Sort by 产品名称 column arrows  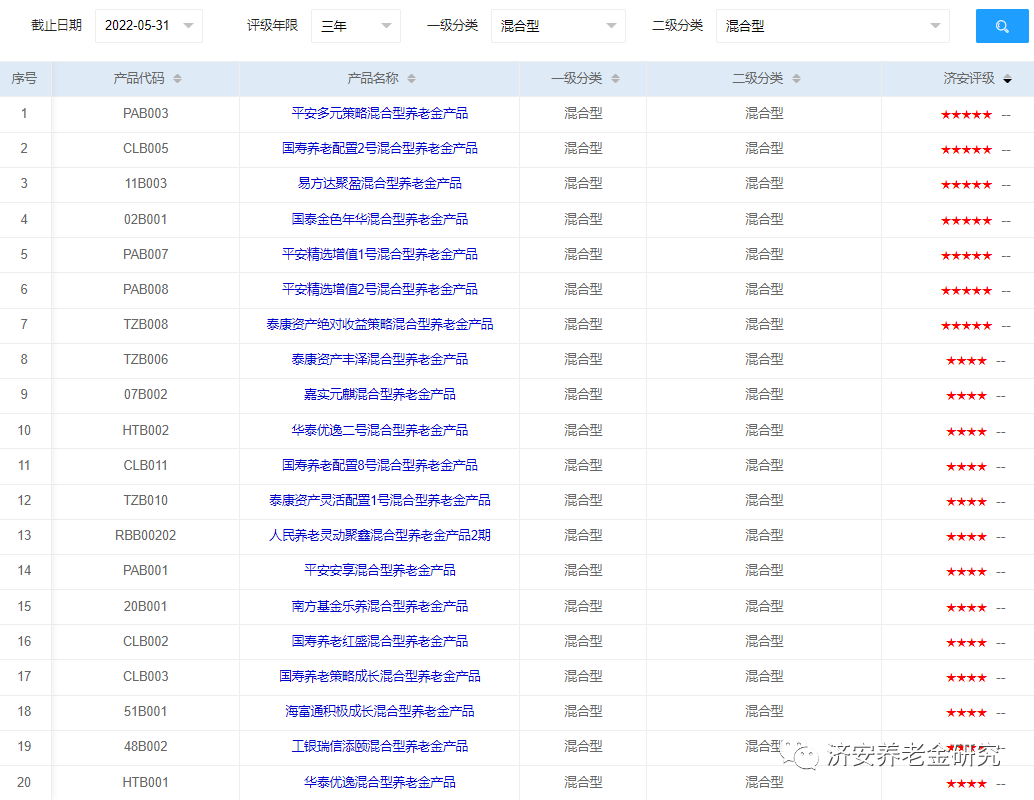pos(411,78)
